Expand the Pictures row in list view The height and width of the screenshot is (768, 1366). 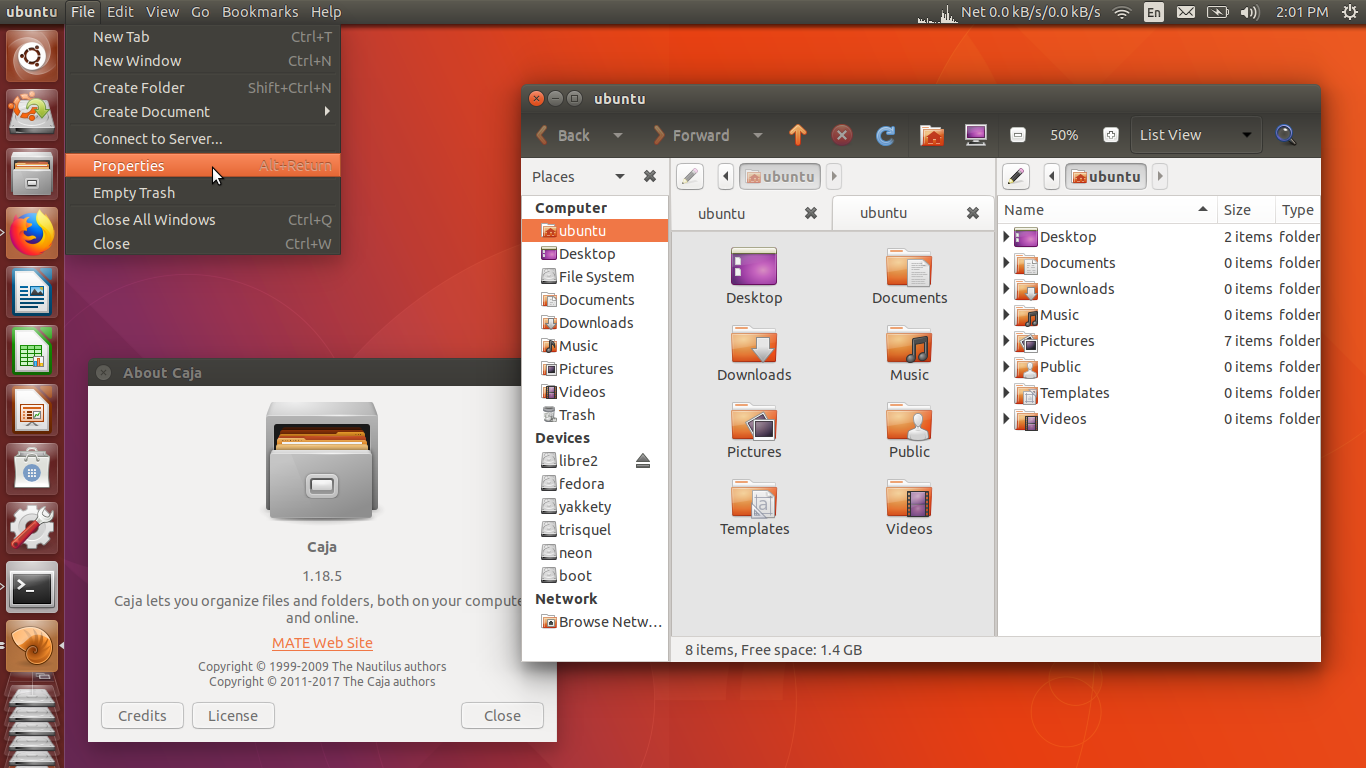[1007, 341]
